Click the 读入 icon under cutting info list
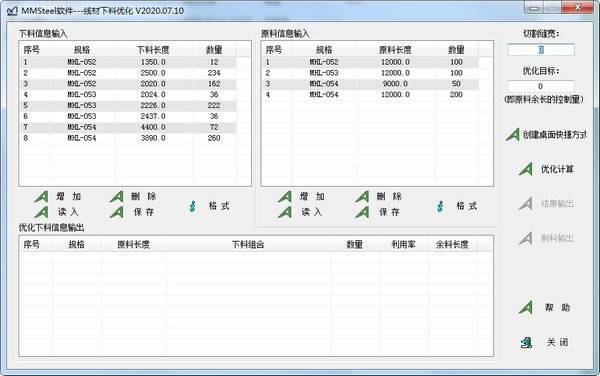The height and width of the screenshot is (376, 600). point(41,212)
